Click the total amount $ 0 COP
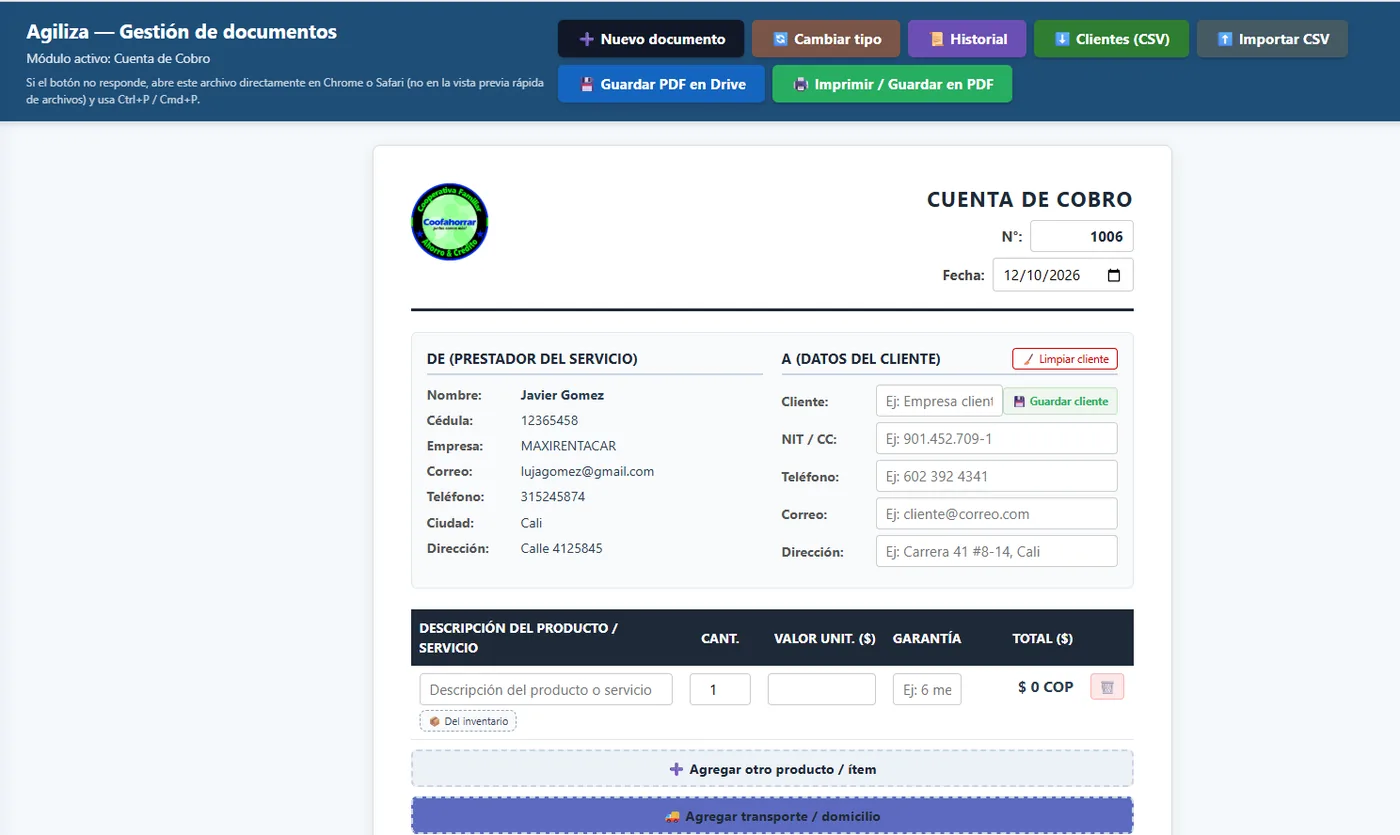1400x835 pixels. coord(1045,687)
